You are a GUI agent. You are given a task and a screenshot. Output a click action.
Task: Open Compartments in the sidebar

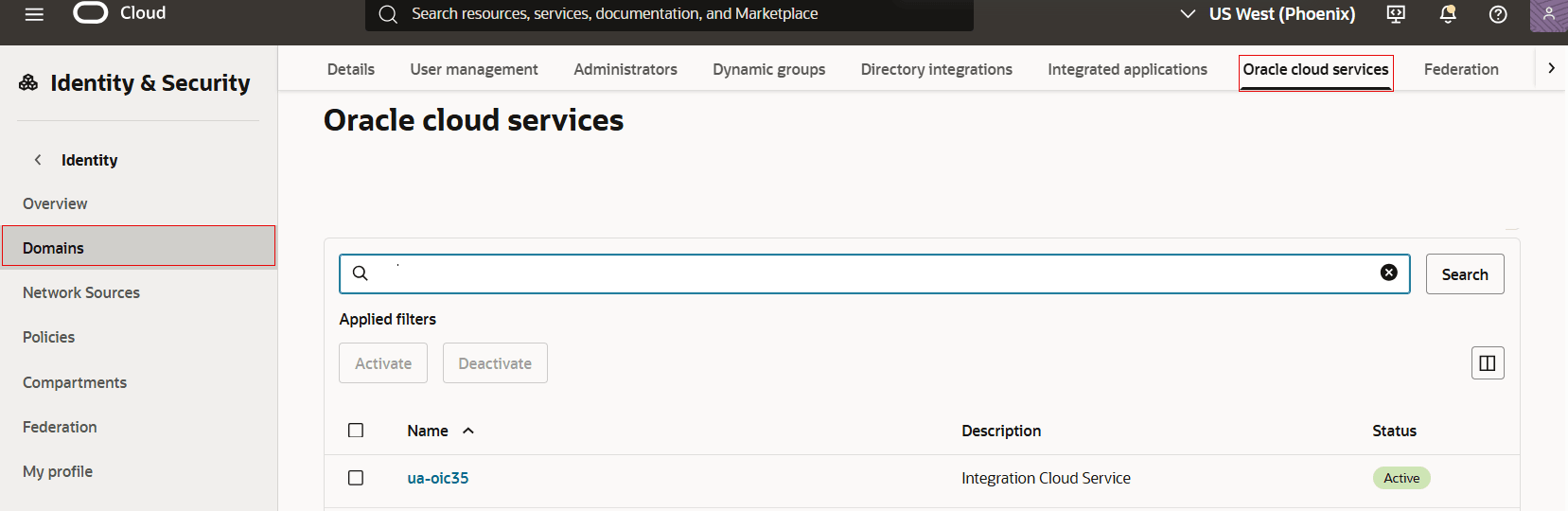point(75,382)
